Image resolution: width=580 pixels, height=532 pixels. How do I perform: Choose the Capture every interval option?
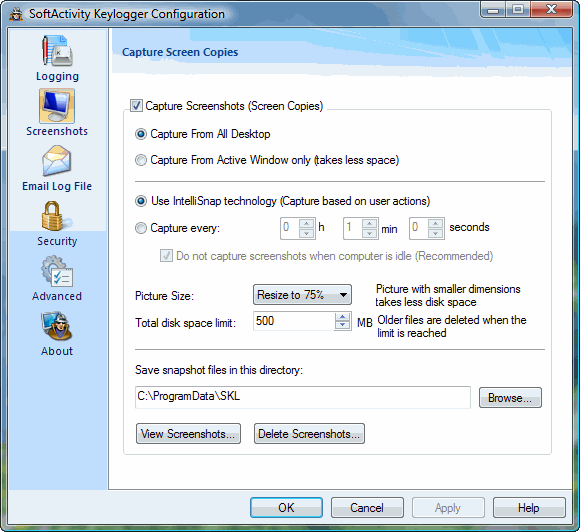coord(141,228)
